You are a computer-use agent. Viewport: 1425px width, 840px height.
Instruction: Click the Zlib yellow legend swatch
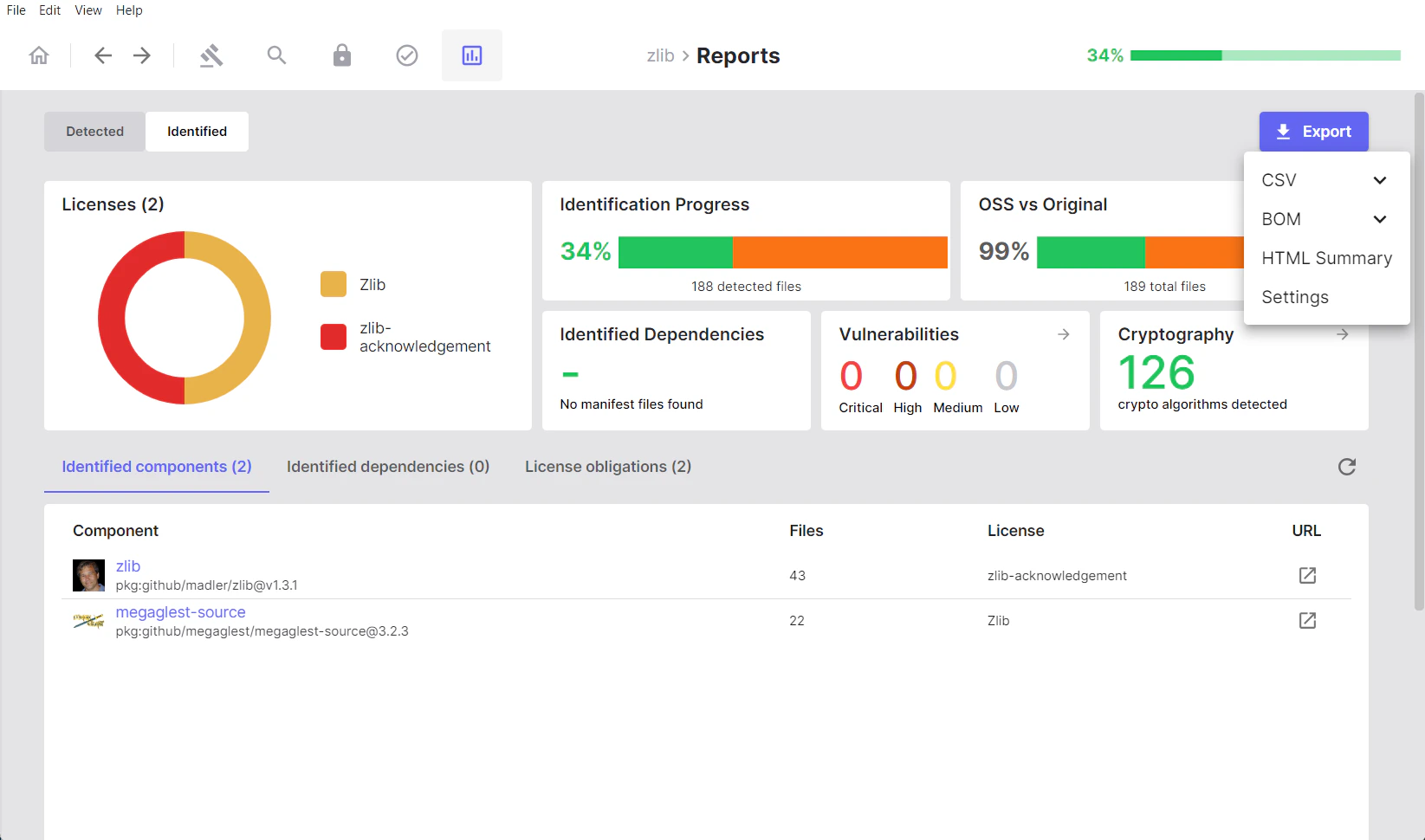(334, 284)
